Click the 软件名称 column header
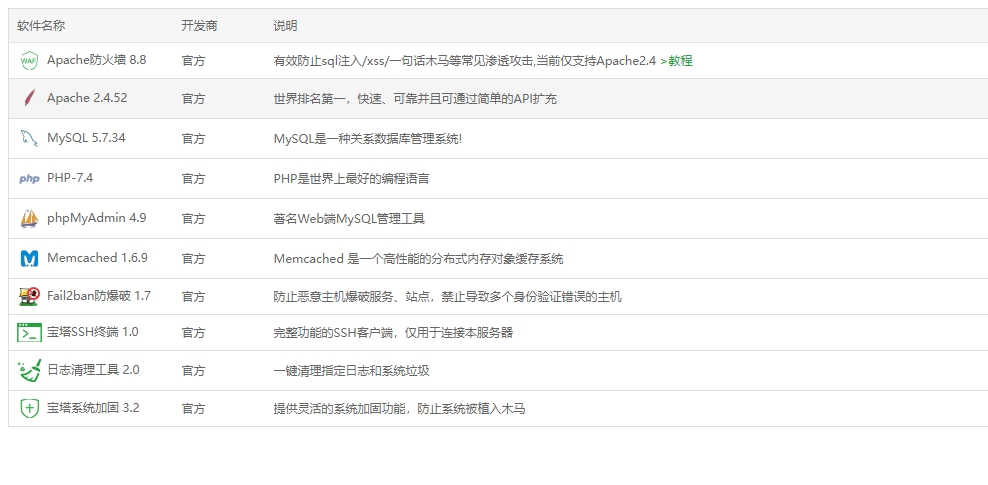 (41, 26)
